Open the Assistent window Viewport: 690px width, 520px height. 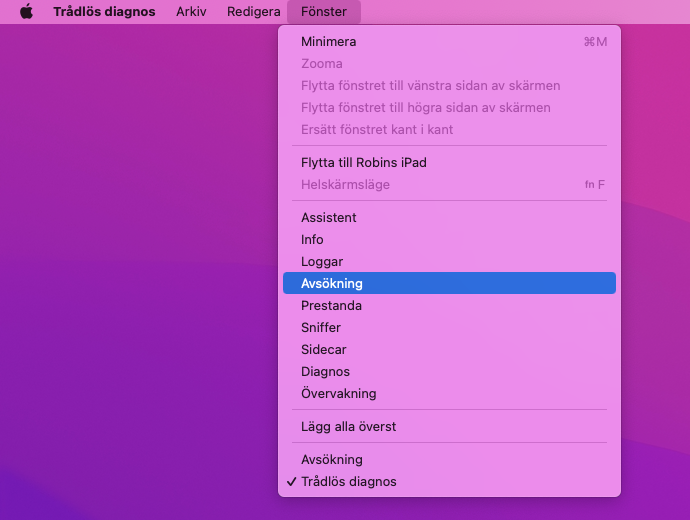click(328, 218)
